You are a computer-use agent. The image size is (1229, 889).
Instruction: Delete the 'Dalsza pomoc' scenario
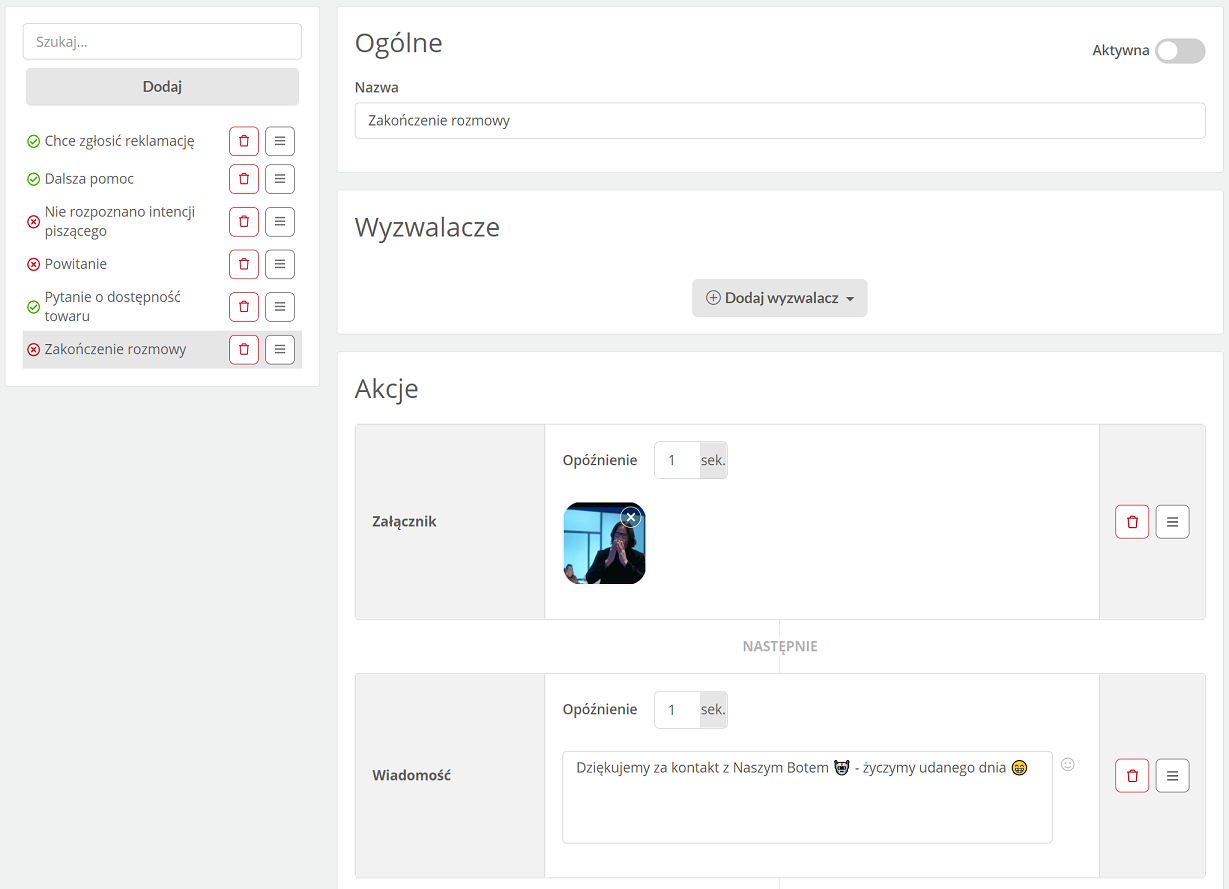(x=244, y=179)
